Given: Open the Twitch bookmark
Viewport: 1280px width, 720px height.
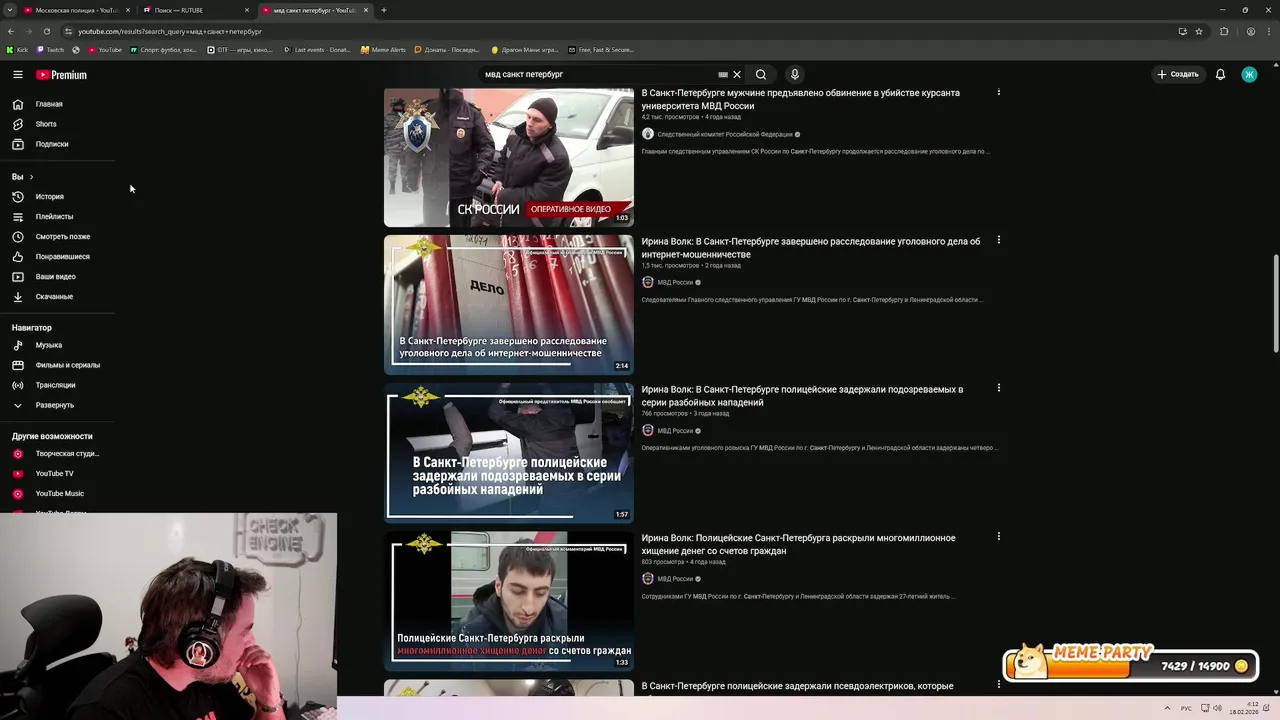Looking at the screenshot, I should (51, 50).
